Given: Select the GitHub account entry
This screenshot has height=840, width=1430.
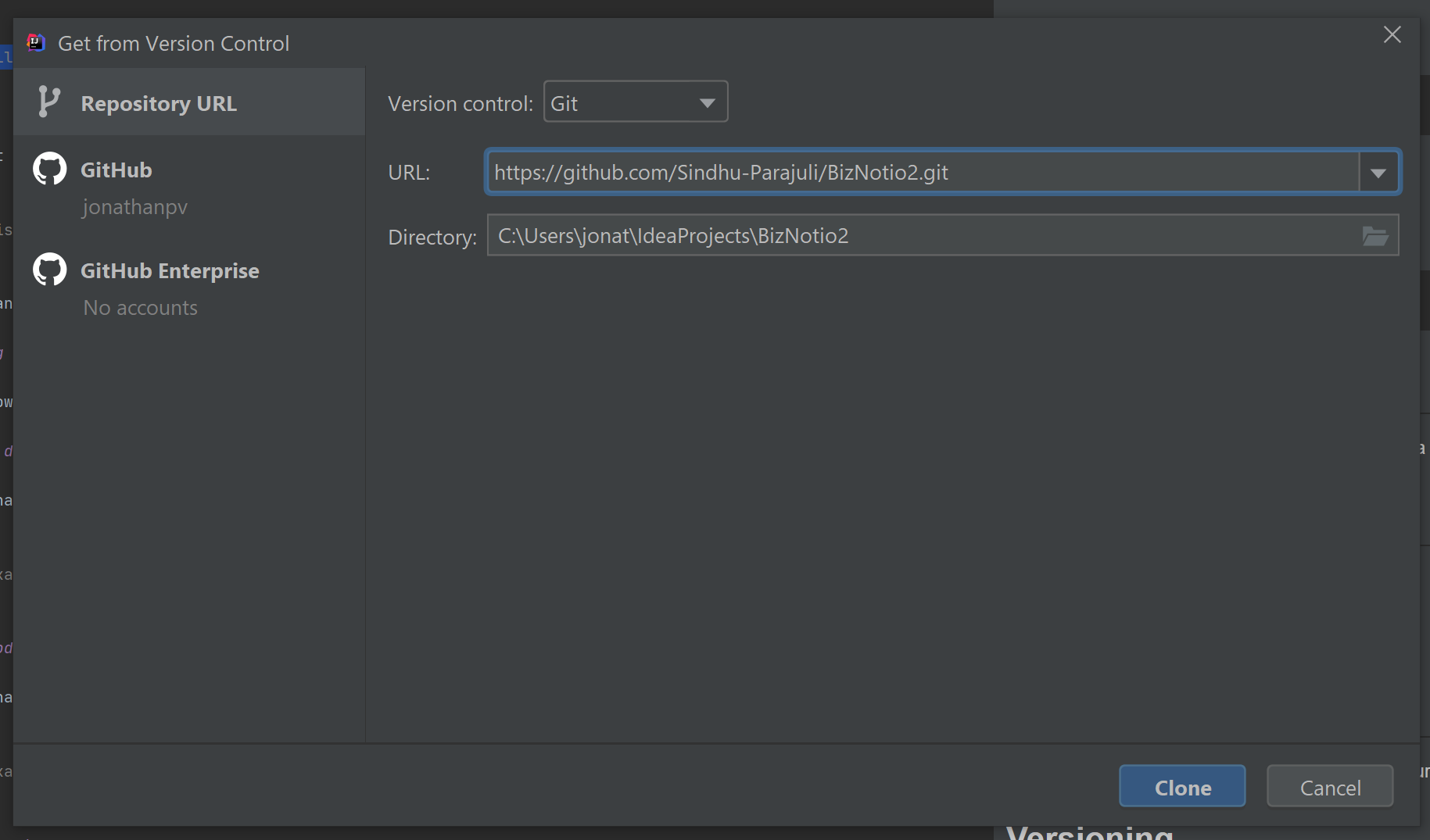Looking at the screenshot, I should pos(189,186).
